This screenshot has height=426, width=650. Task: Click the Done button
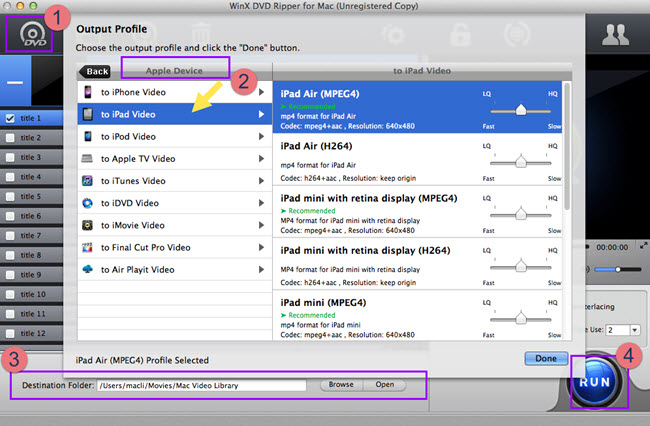tap(546, 358)
